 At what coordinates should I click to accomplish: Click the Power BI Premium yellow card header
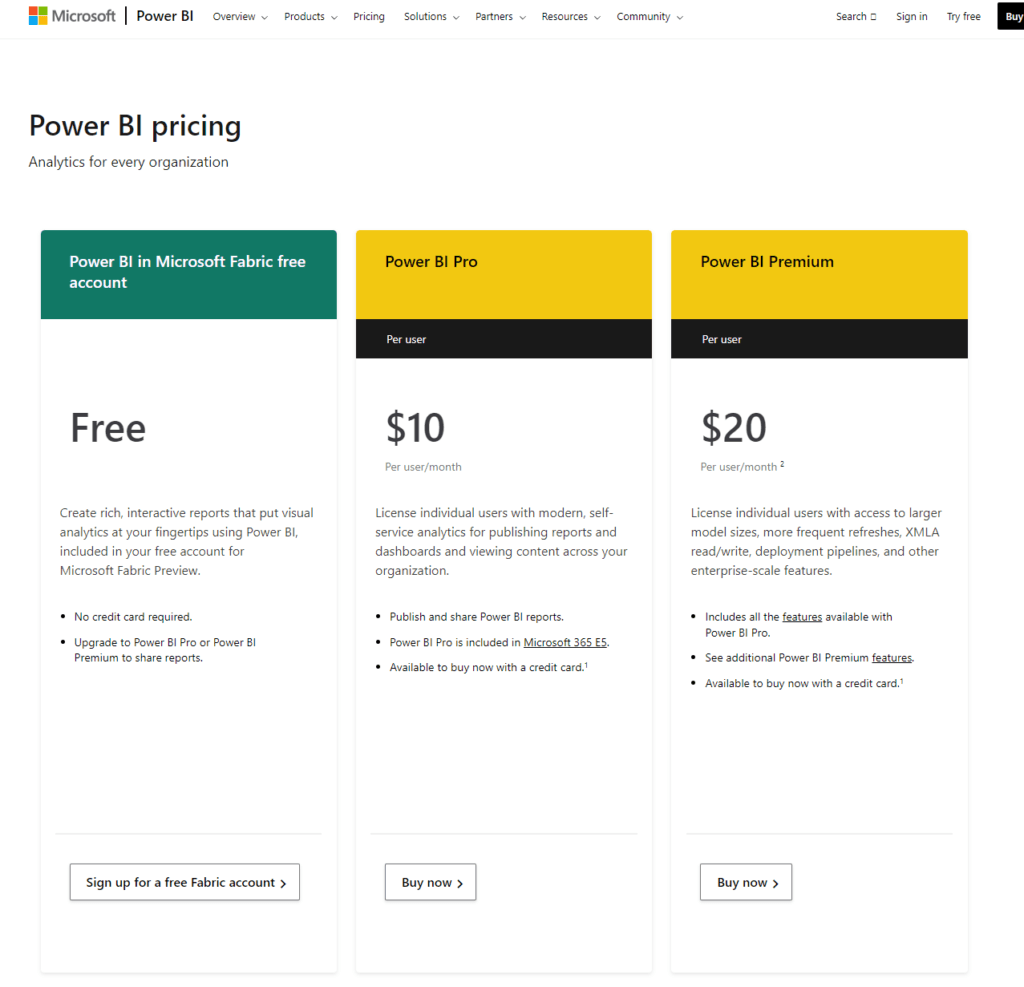click(x=819, y=274)
